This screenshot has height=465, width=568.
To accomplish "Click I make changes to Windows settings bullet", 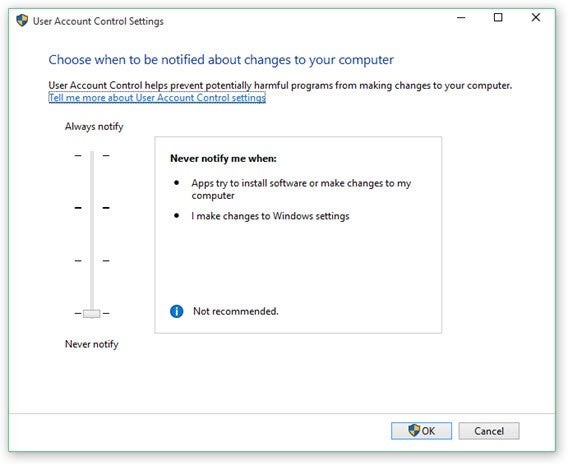I will 270,216.
